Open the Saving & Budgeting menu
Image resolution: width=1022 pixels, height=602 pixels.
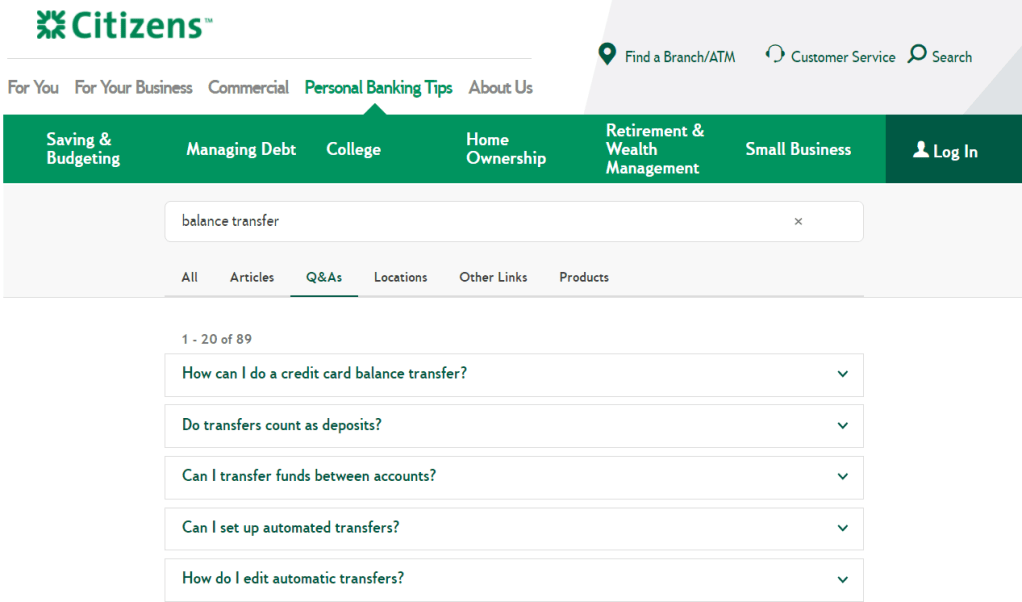[83, 149]
